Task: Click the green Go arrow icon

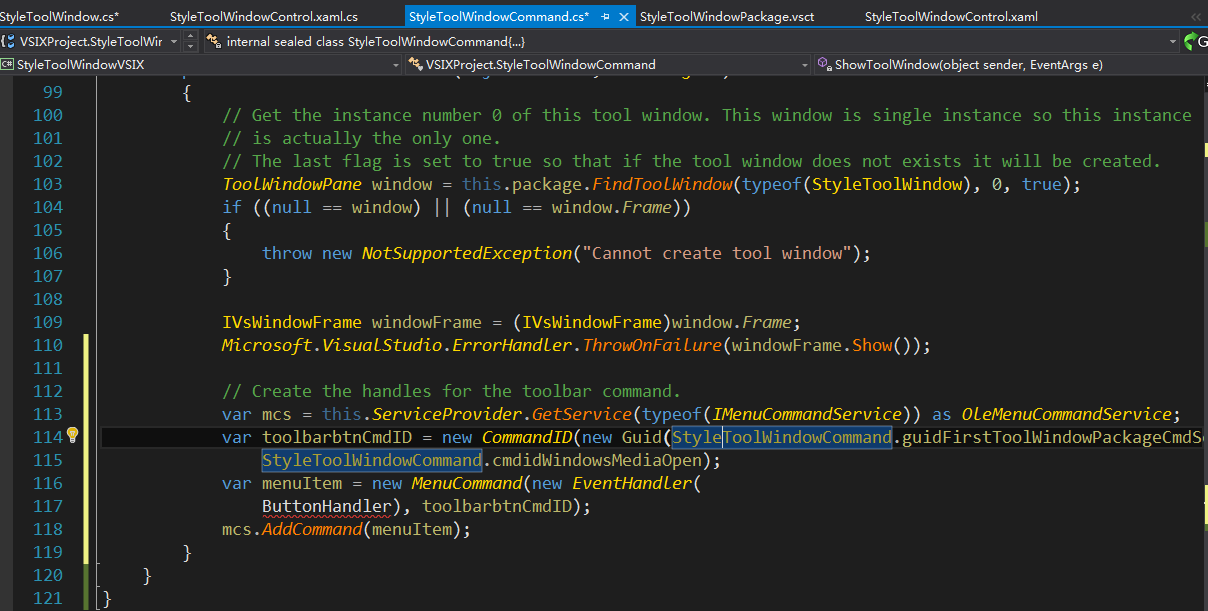Action: 1192,41
